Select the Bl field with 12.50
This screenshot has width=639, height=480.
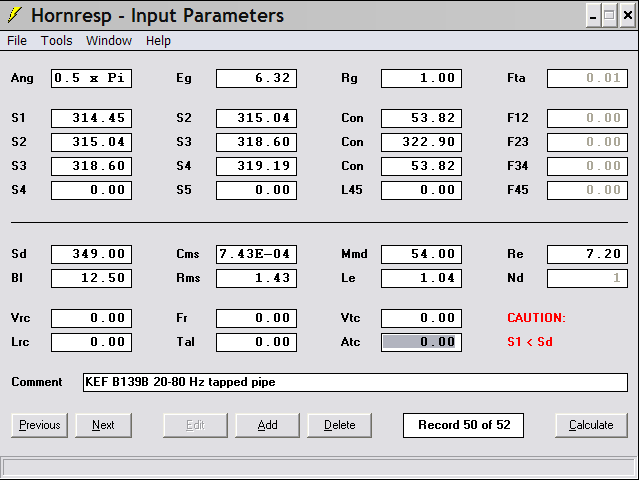(x=91, y=278)
